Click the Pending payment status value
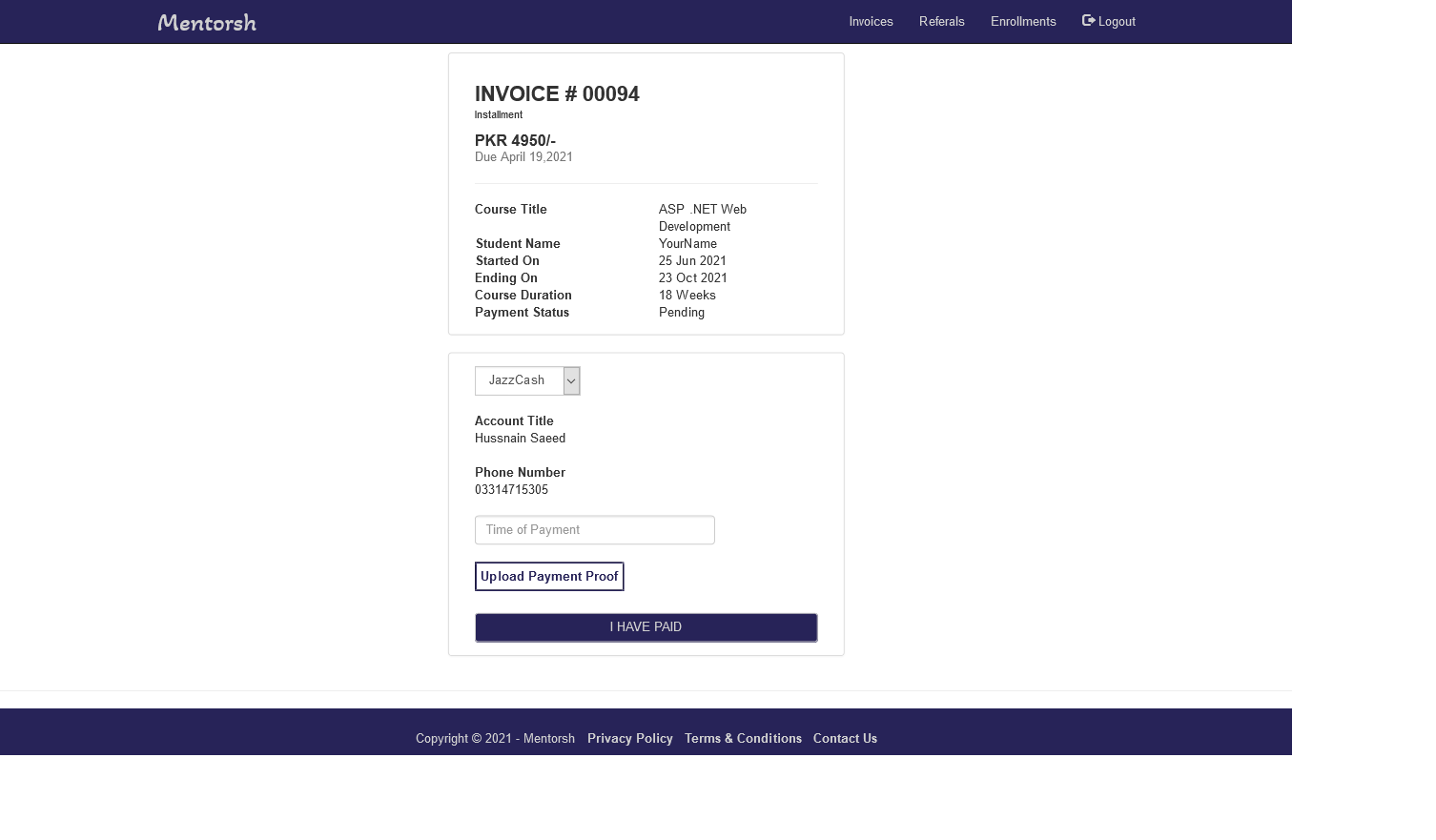 pos(681,313)
